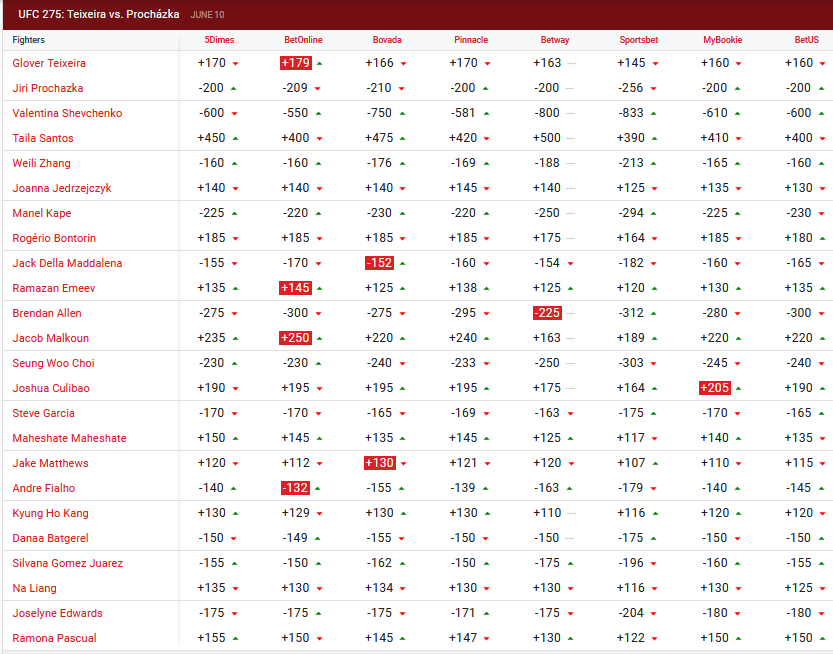Select highlighted -225 Betway odds for Brendan Allen
This screenshot has width=833, height=654.
[547, 313]
